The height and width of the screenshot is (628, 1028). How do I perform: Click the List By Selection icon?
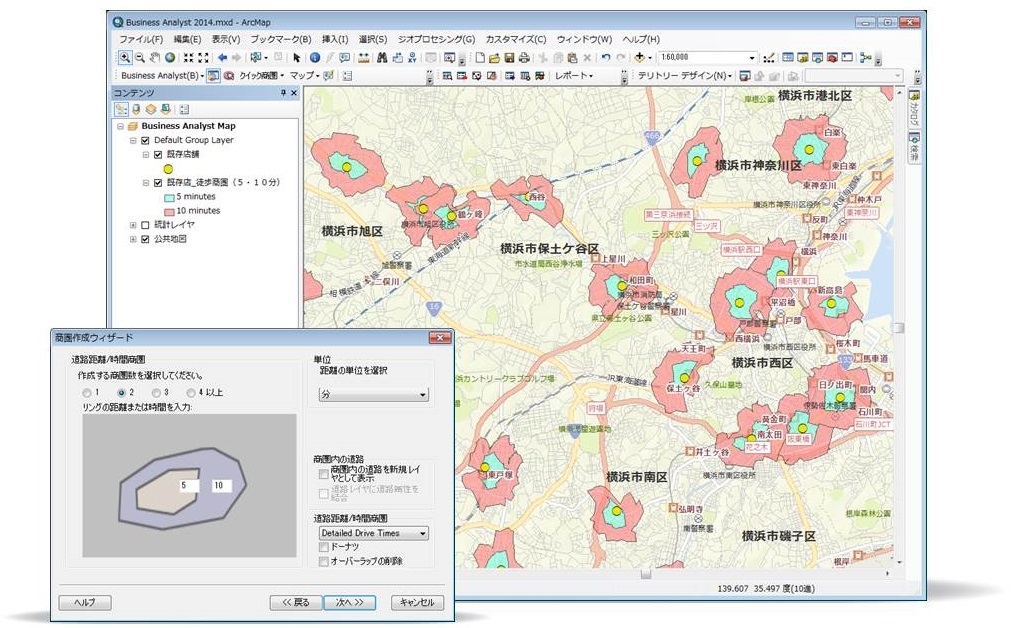(165, 109)
